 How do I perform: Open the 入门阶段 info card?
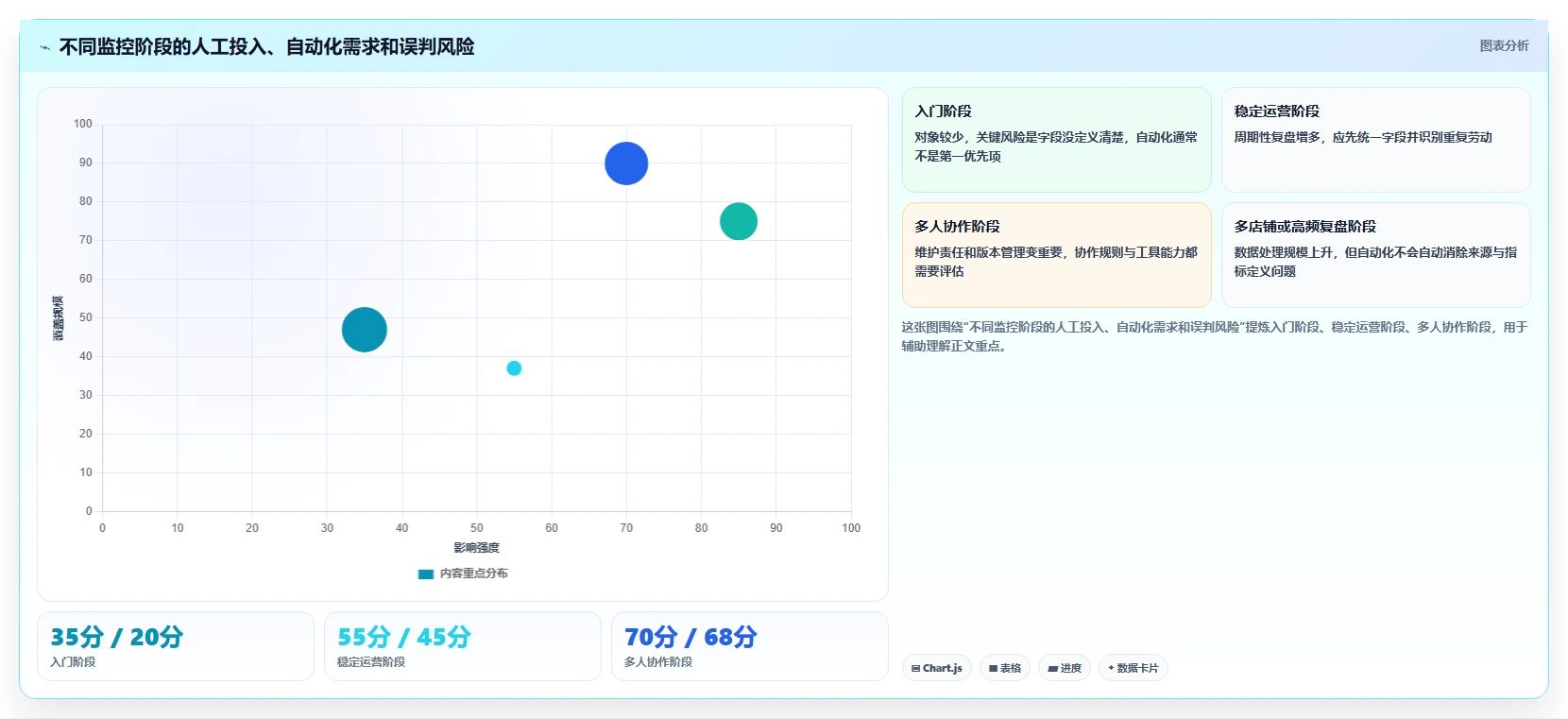pyautogui.click(x=1056, y=140)
